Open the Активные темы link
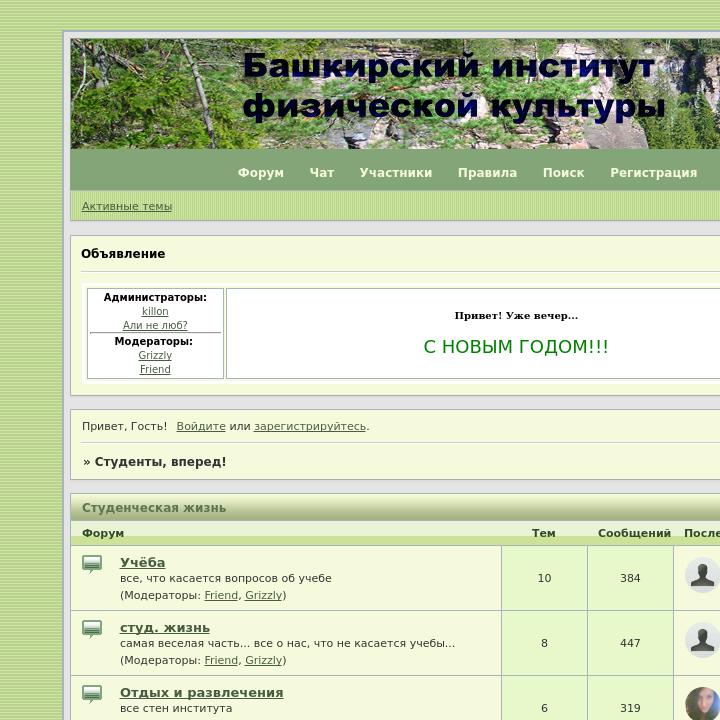This screenshot has width=720, height=720. tap(127, 206)
